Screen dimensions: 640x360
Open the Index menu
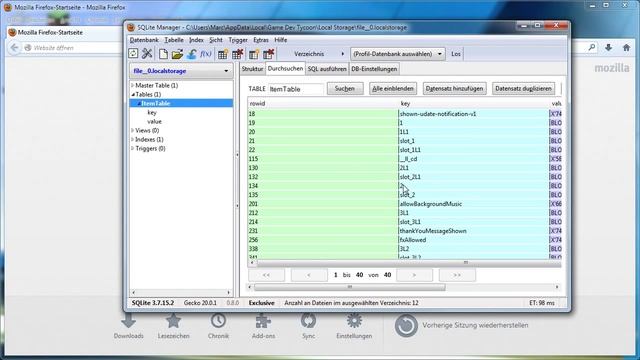(196, 40)
